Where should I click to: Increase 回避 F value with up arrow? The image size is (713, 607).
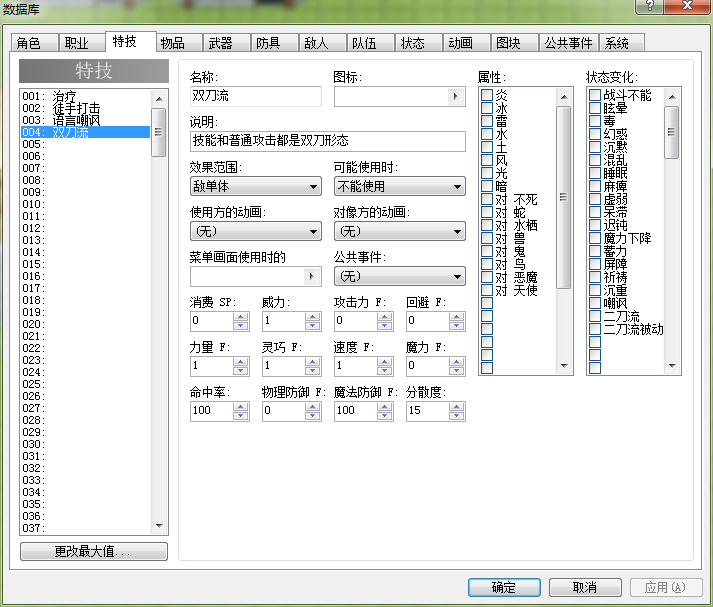coord(457,316)
